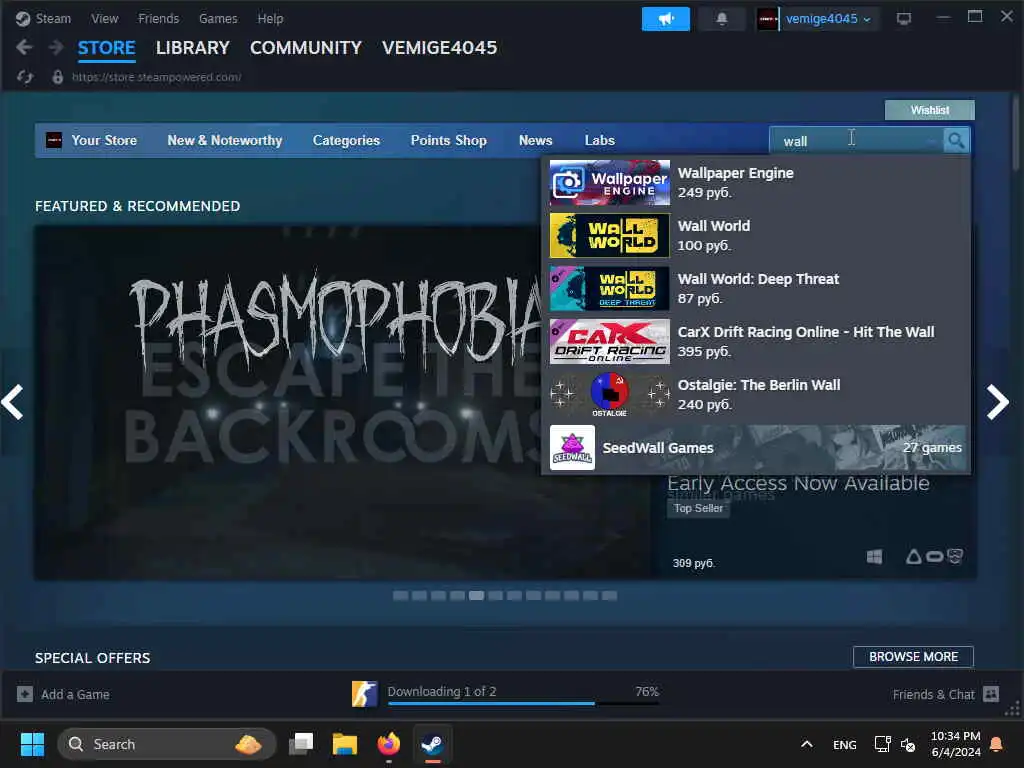Select the Wall World: Deep Threat suggestion
1024x768 pixels.
pyautogui.click(x=756, y=288)
